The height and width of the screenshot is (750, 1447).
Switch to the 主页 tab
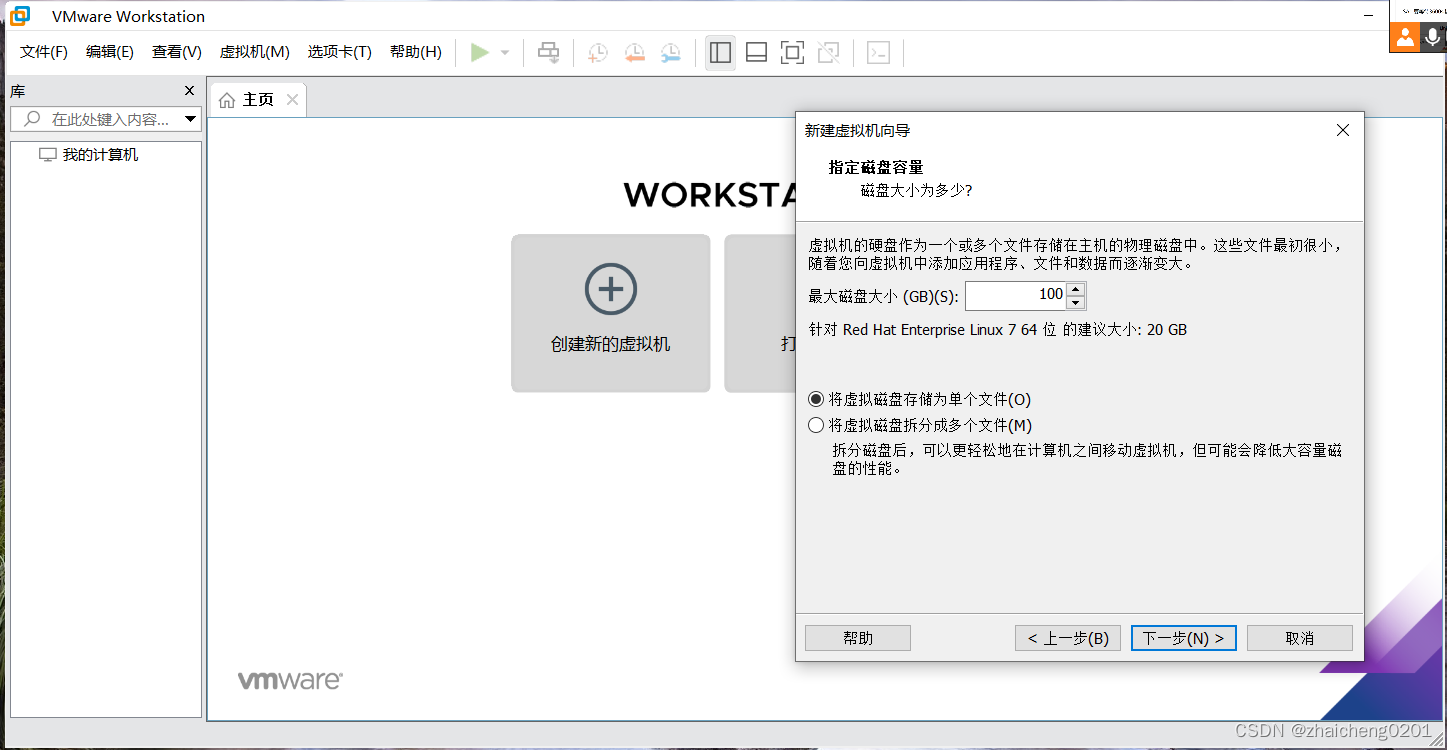click(x=258, y=100)
